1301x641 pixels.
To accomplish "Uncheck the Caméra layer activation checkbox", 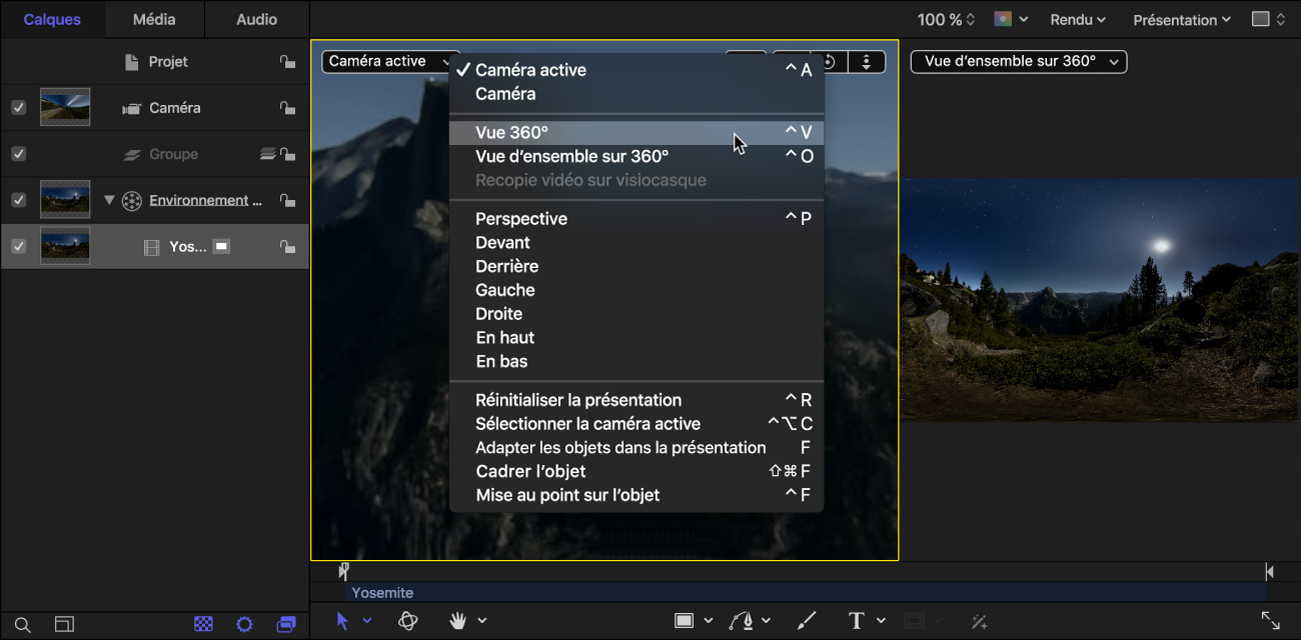I will [x=17, y=107].
